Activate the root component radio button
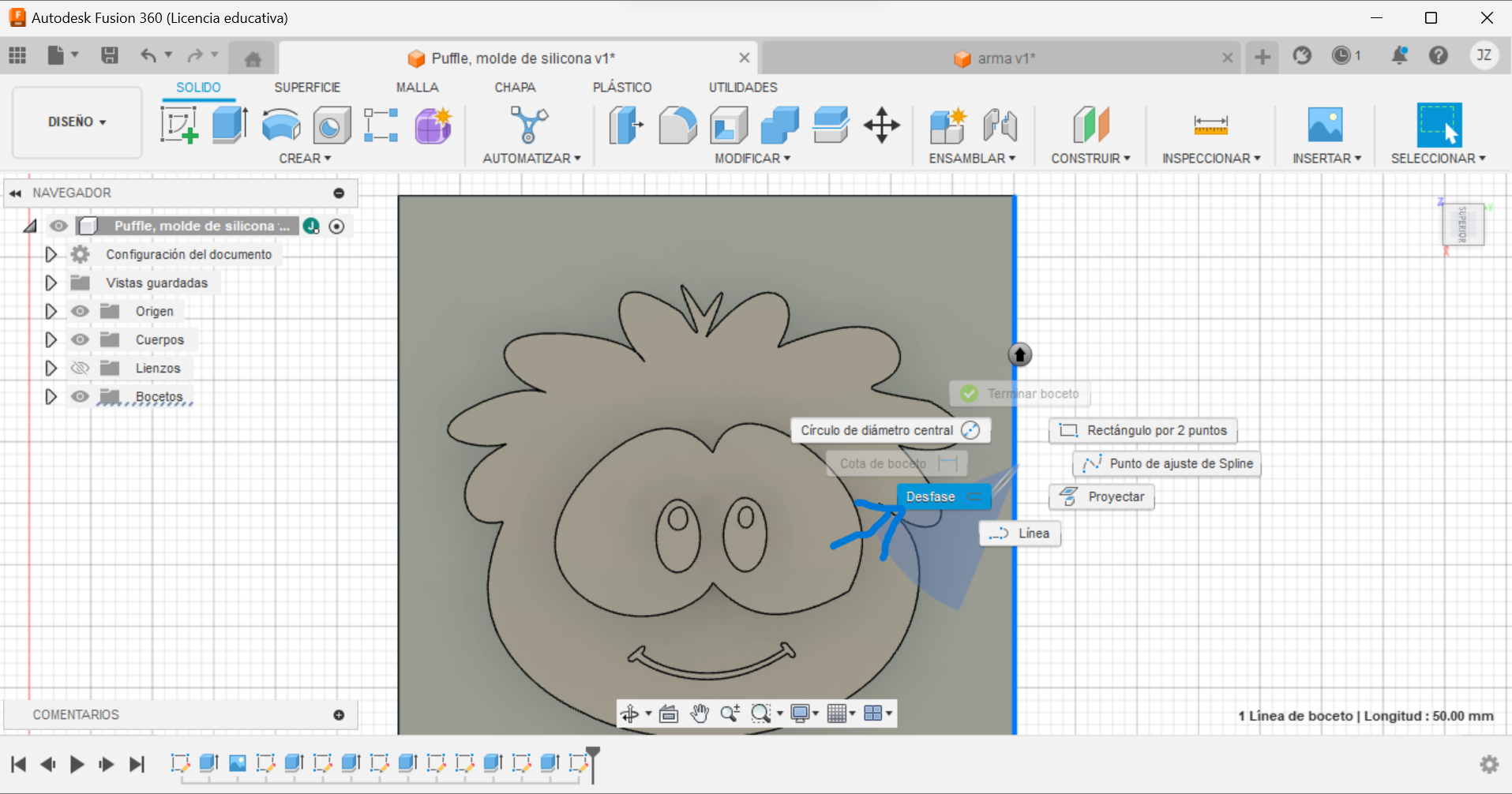Screen dimensions: 1512x794 point(336,227)
